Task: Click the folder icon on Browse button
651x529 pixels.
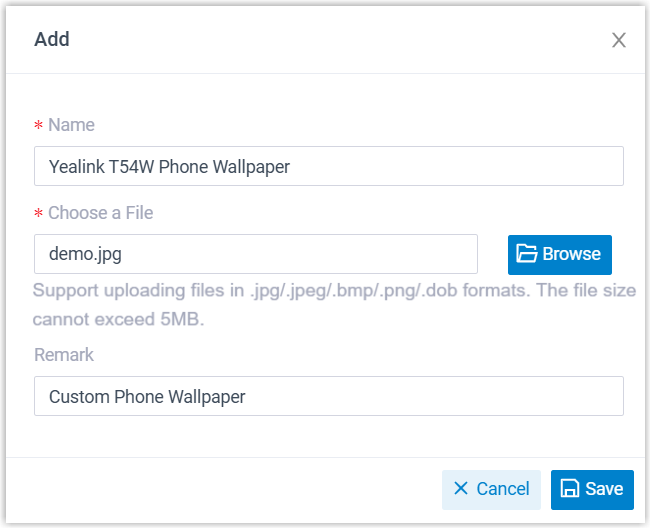Action: 527,254
